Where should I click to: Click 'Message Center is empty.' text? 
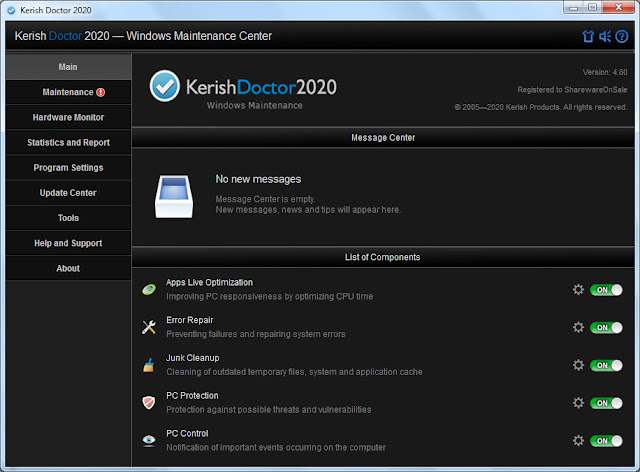tap(265, 199)
